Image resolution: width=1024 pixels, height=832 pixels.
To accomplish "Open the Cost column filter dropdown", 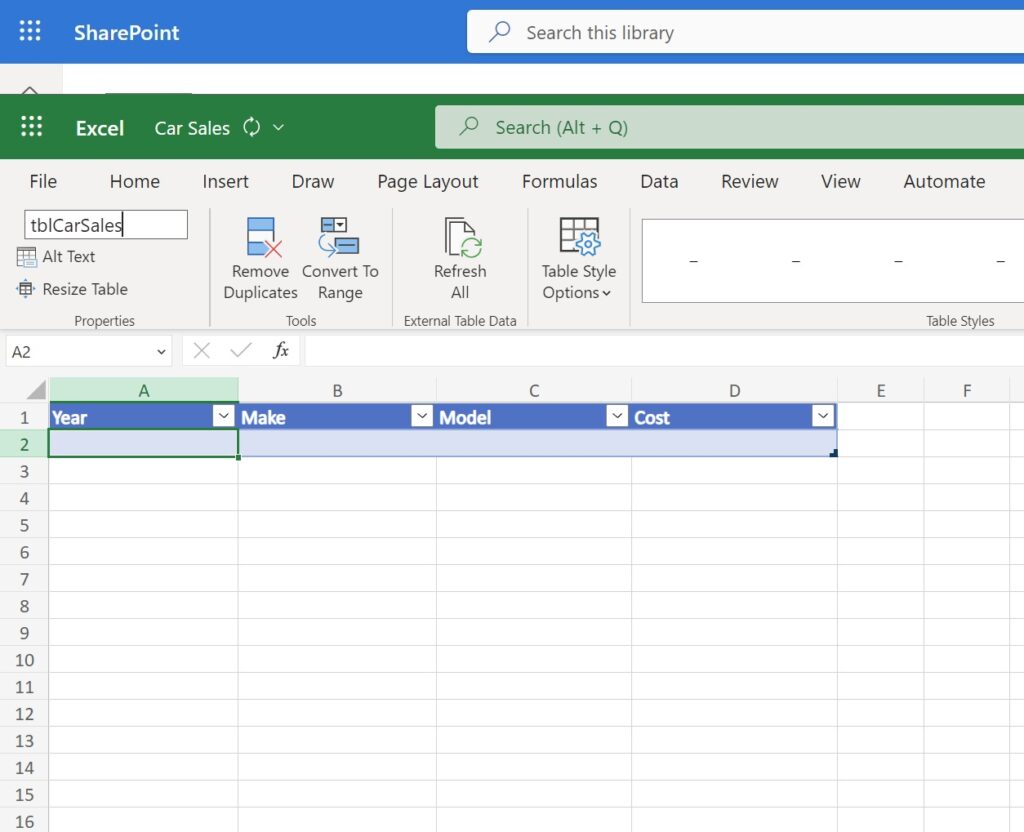I will point(823,416).
